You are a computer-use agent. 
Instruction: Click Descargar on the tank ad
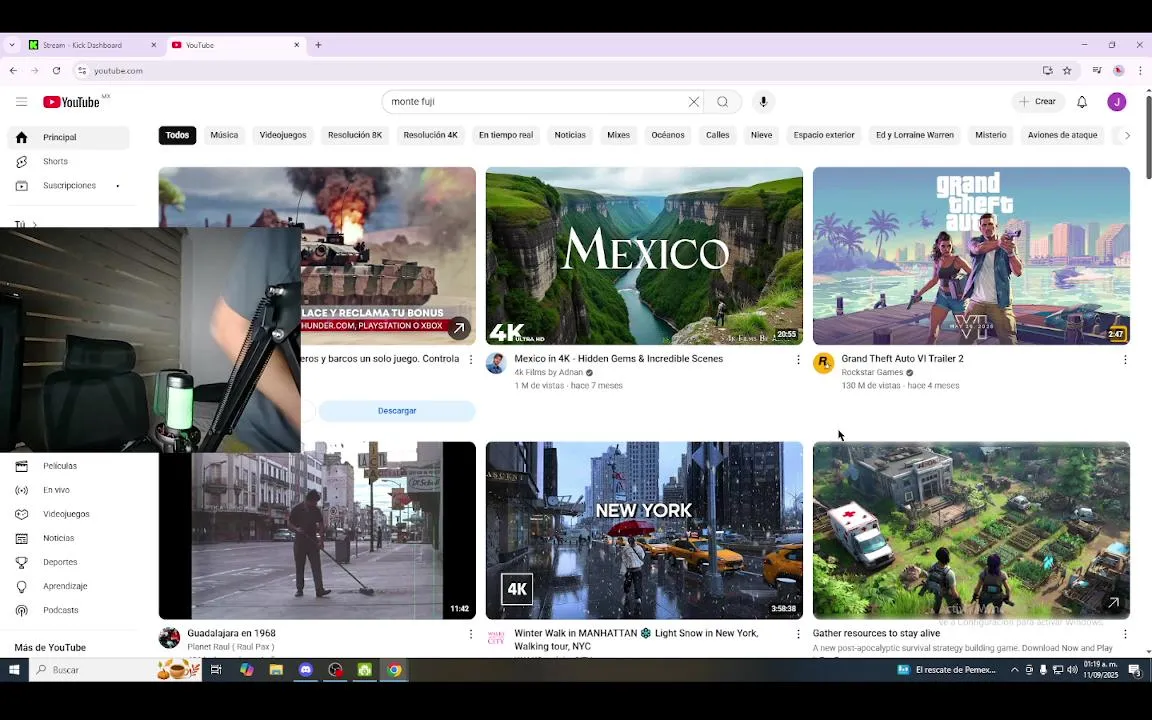(397, 411)
